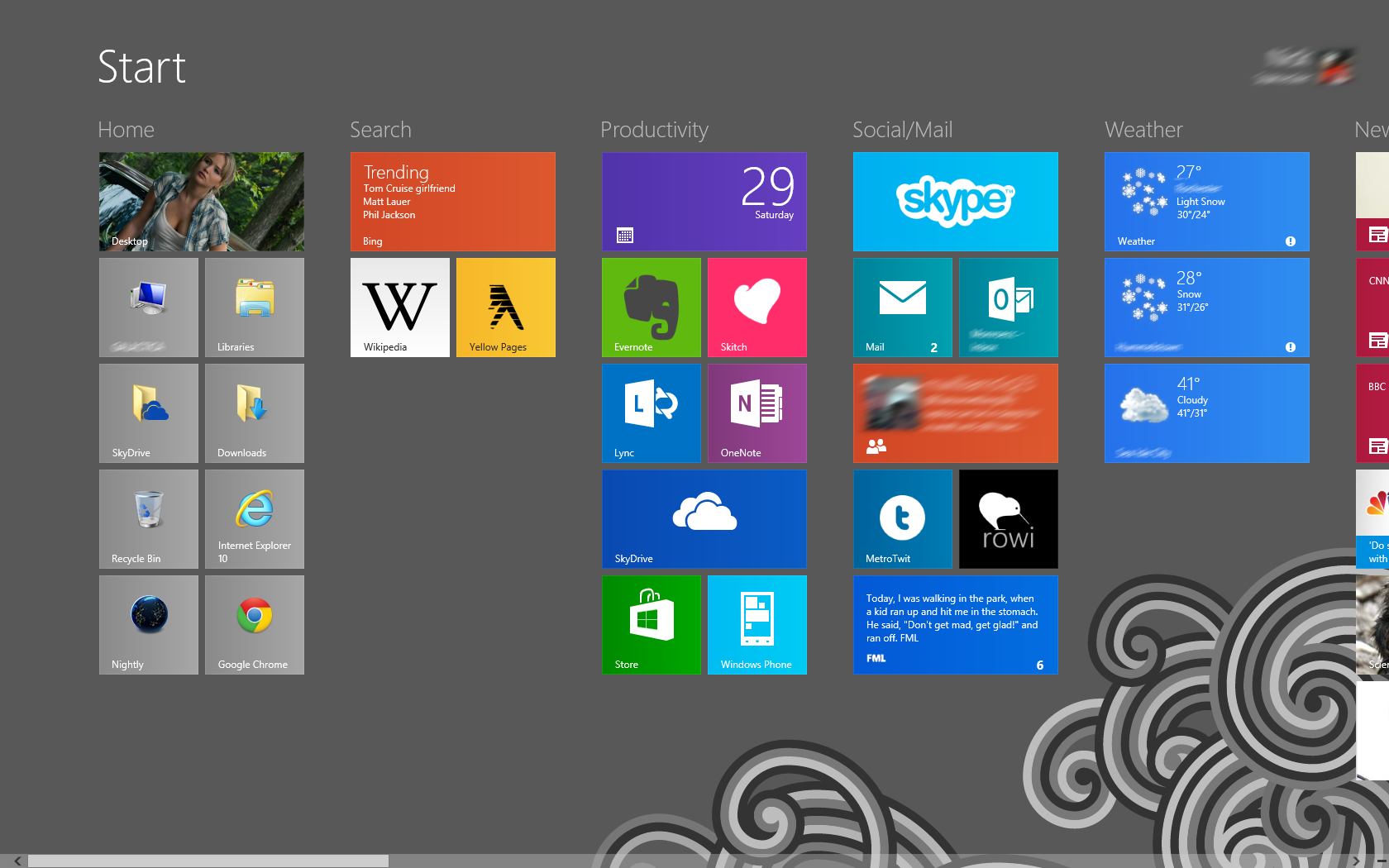The width and height of the screenshot is (1389, 868).
Task: Click the Search group heading
Action: point(380,130)
